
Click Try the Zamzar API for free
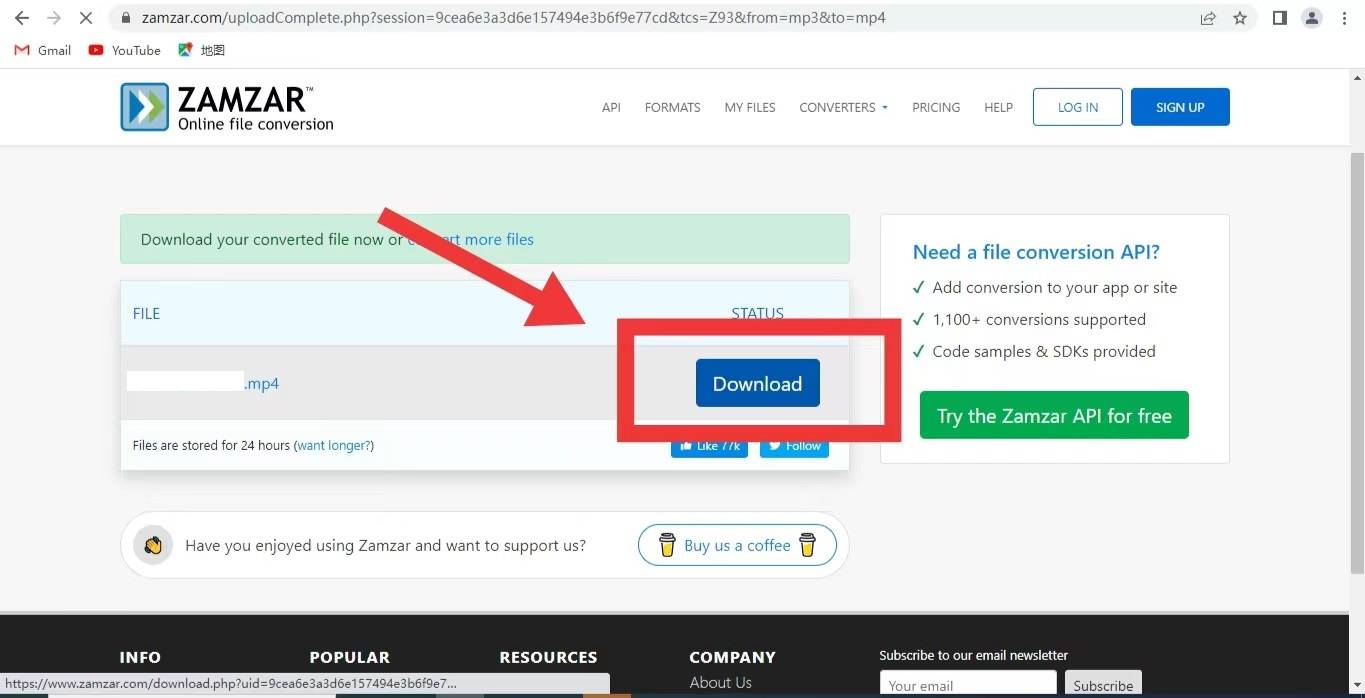tap(1054, 415)
